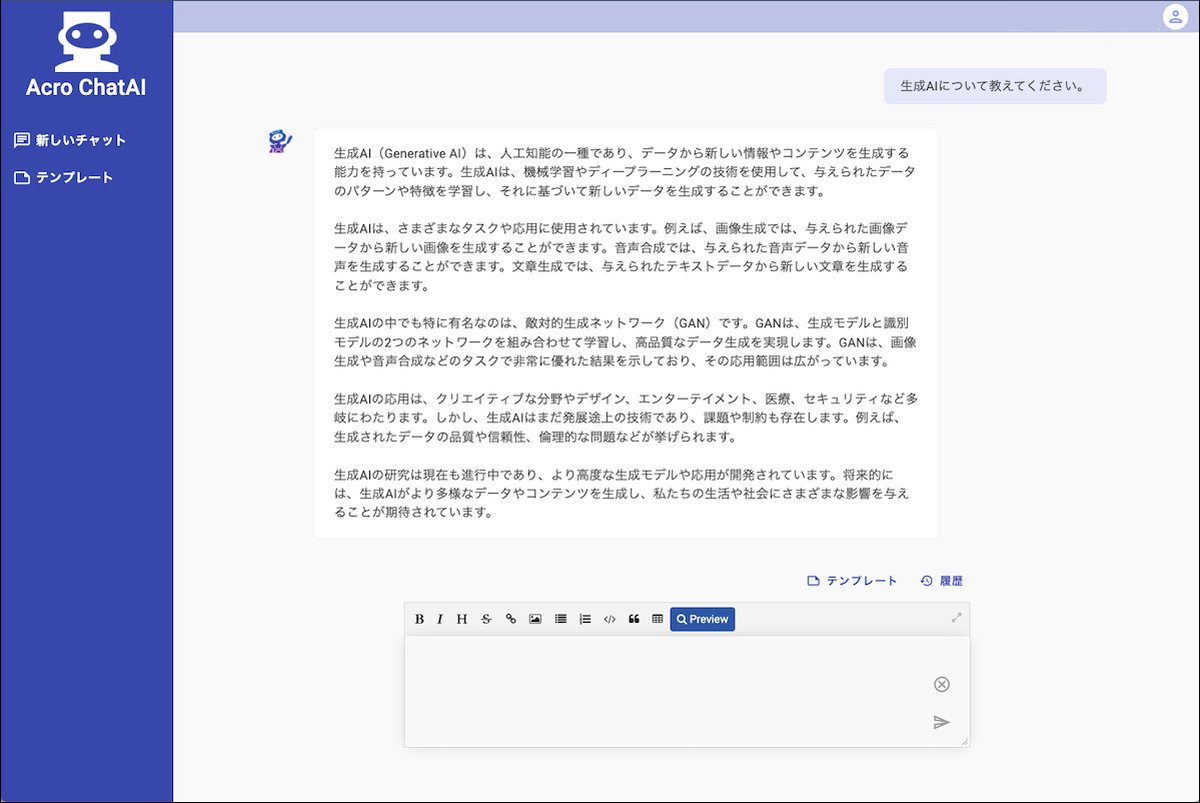Show the 履歴 chat history

(940, 580)
